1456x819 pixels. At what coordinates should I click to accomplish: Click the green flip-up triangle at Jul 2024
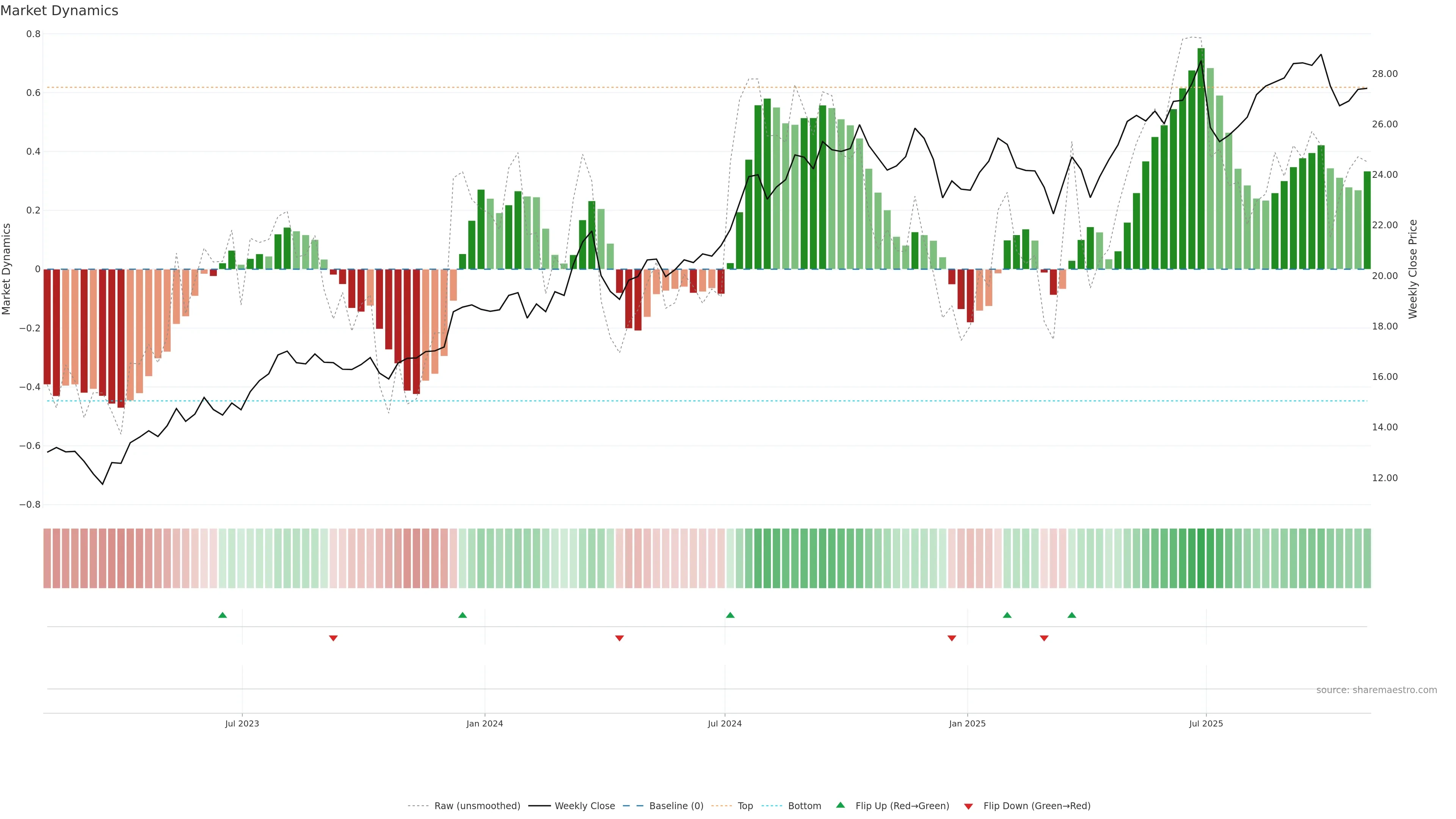tap(730, 615)
